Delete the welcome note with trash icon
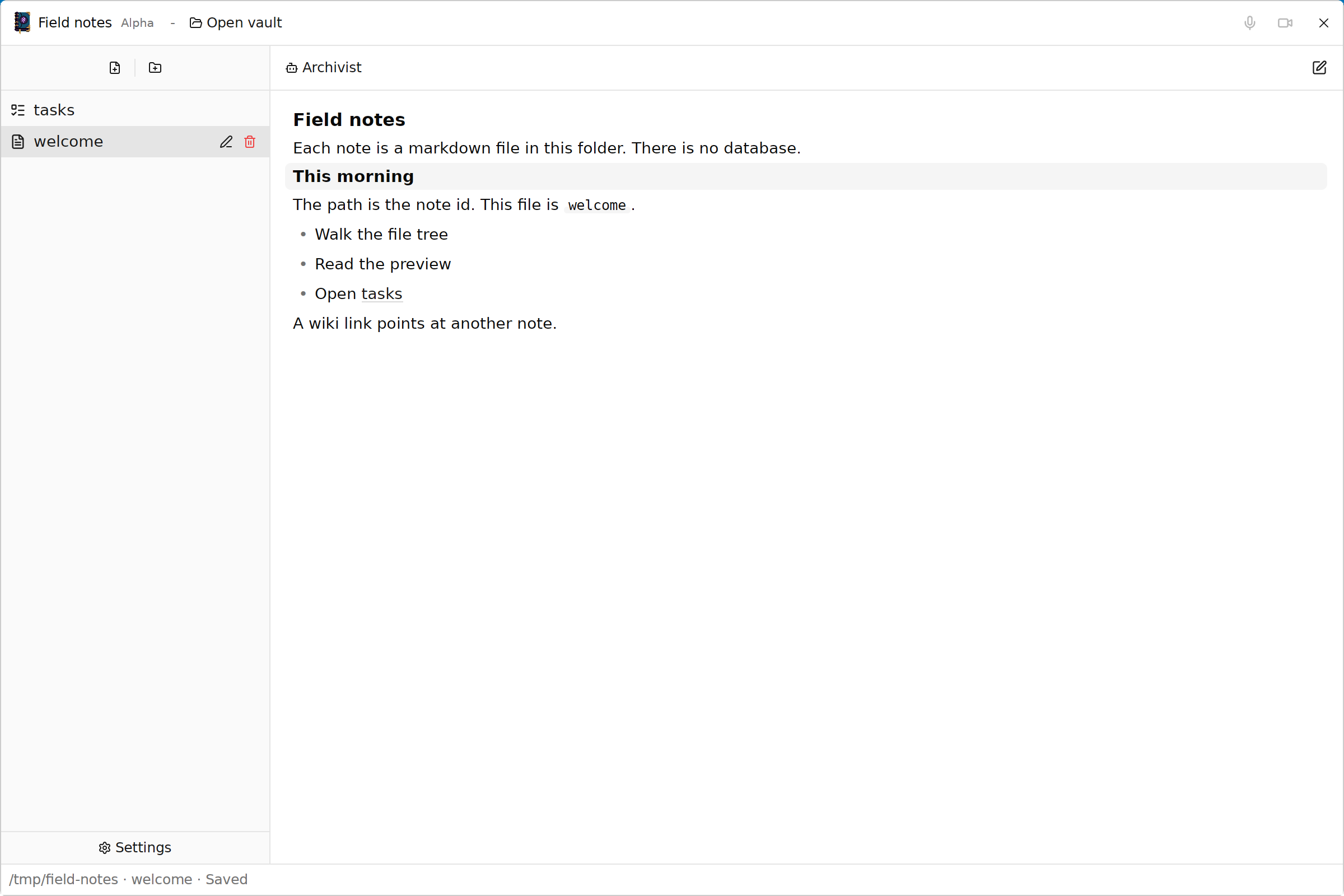1344x896 pixels. tap(250, 142)
